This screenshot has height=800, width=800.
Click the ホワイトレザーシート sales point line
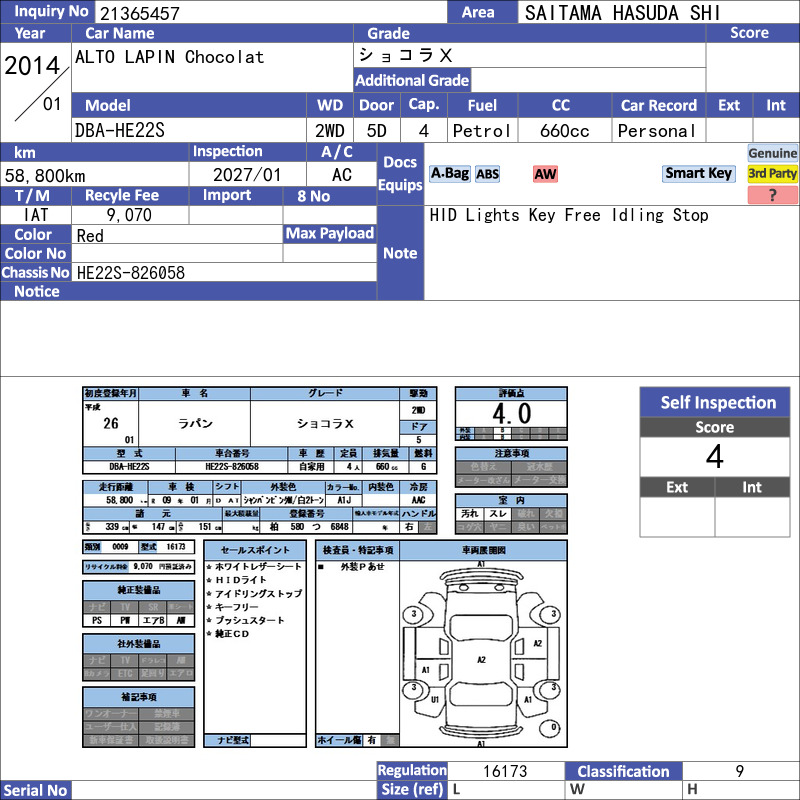(255, 566)
